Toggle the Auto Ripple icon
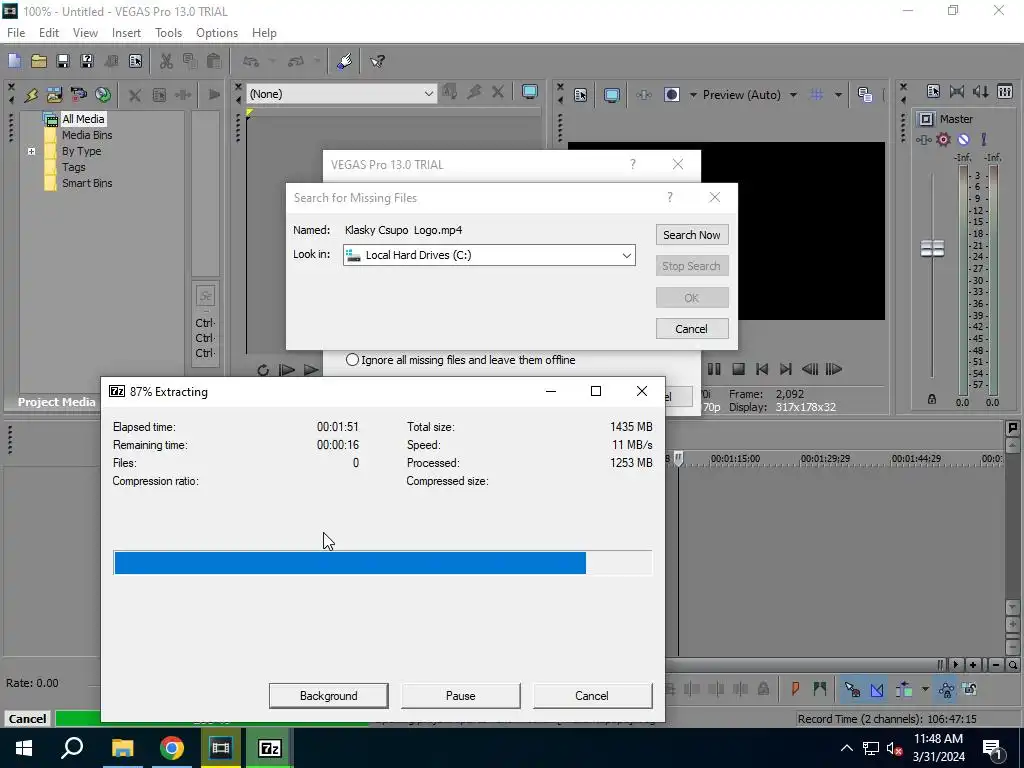Image resolution: width=1024 pixels, height=768 pixels. point(904,689)
